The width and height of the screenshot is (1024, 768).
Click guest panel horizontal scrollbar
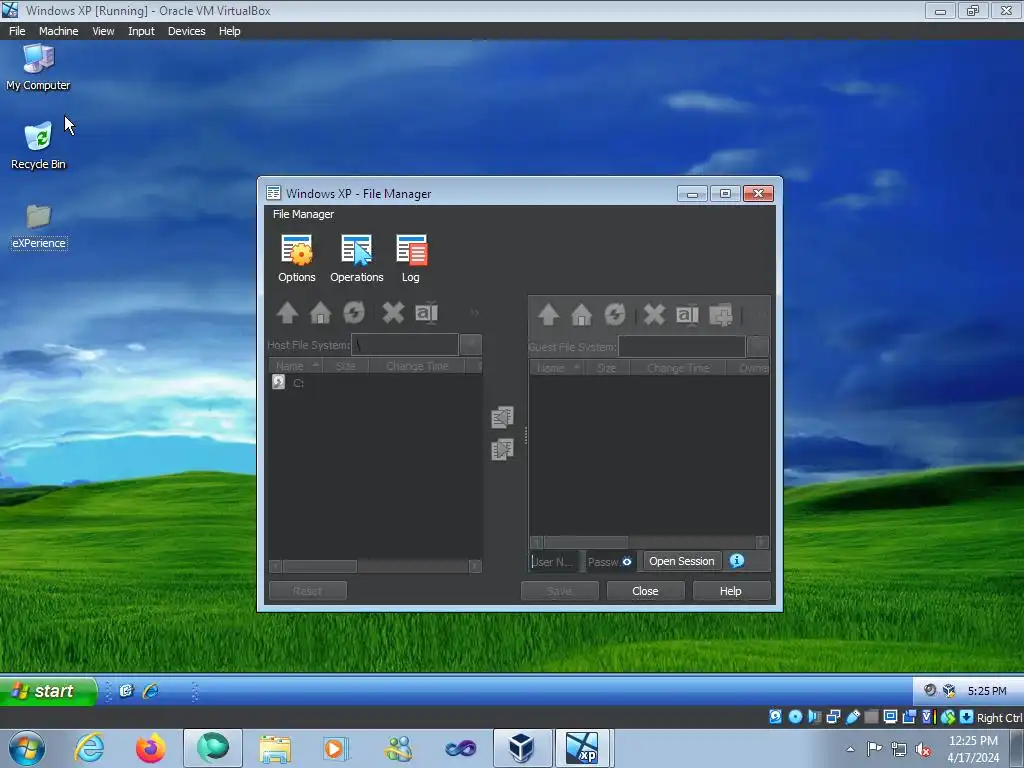(x=649, y=542)
